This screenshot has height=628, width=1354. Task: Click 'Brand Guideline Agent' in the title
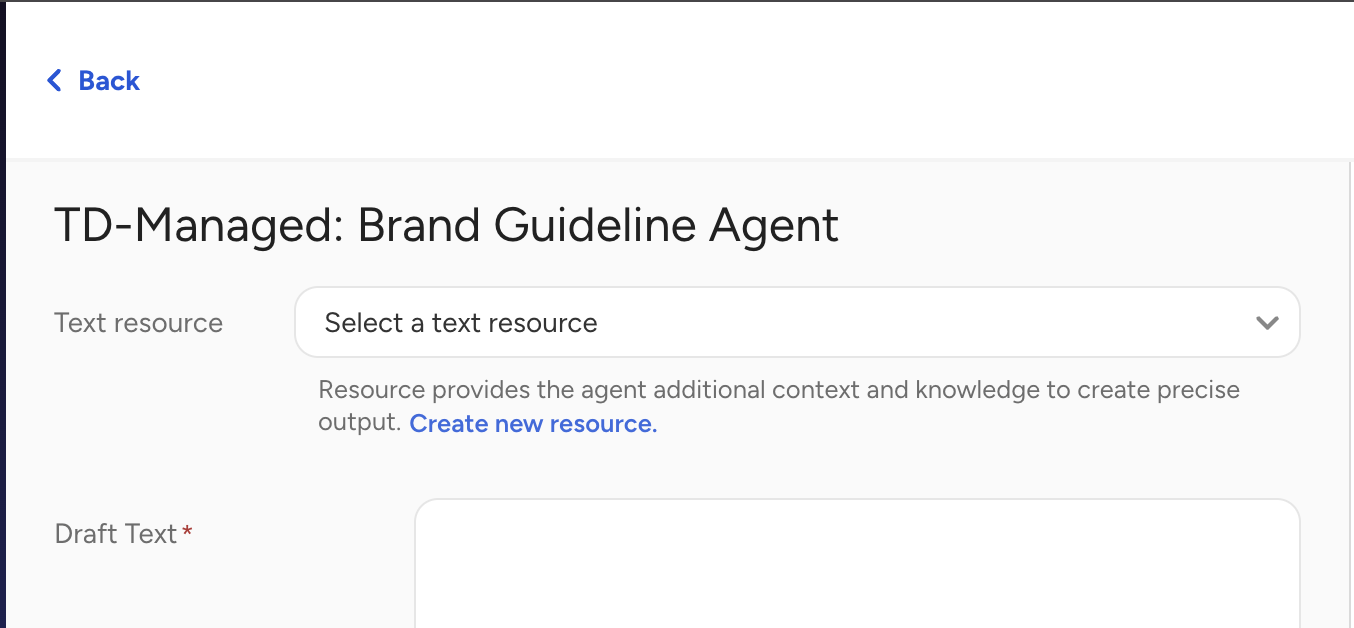(x=598, y=226)
